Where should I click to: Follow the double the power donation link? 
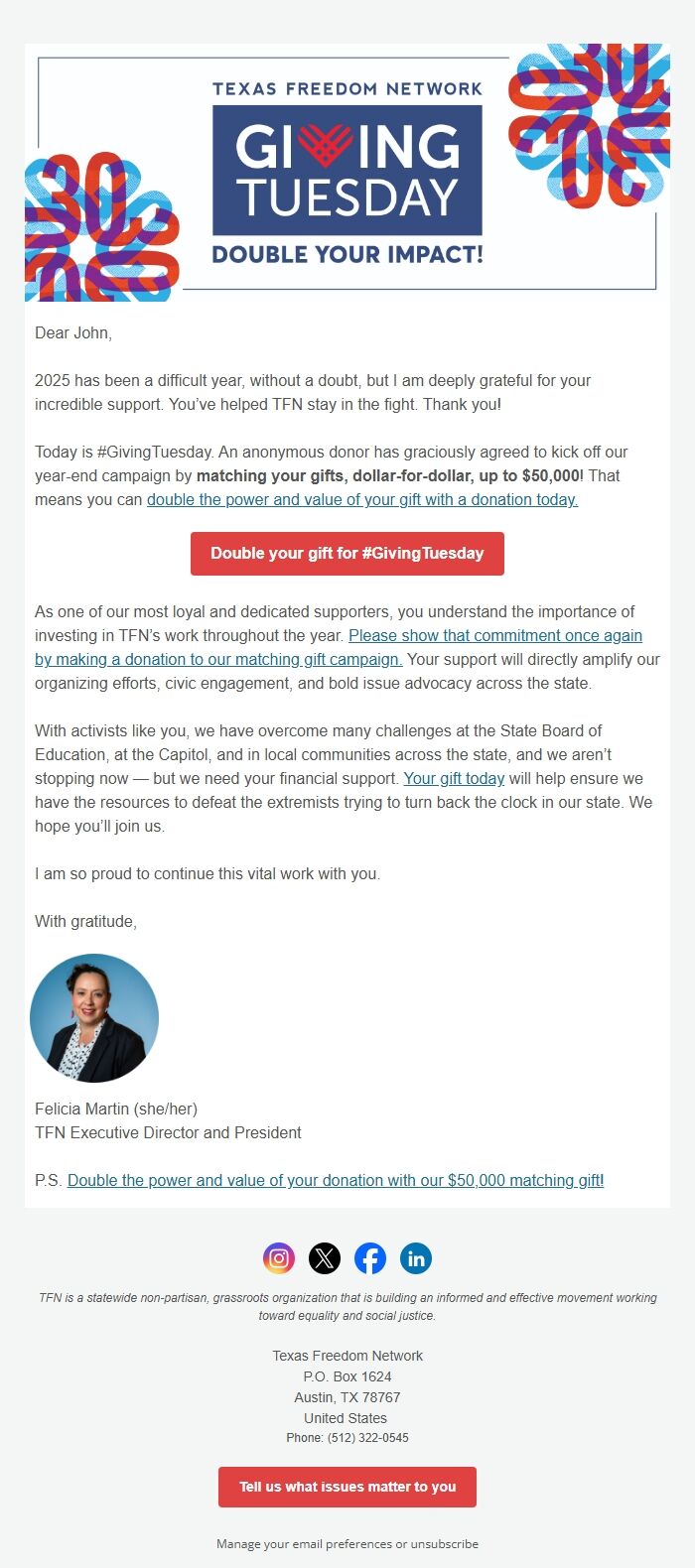(x=361, y=499)
